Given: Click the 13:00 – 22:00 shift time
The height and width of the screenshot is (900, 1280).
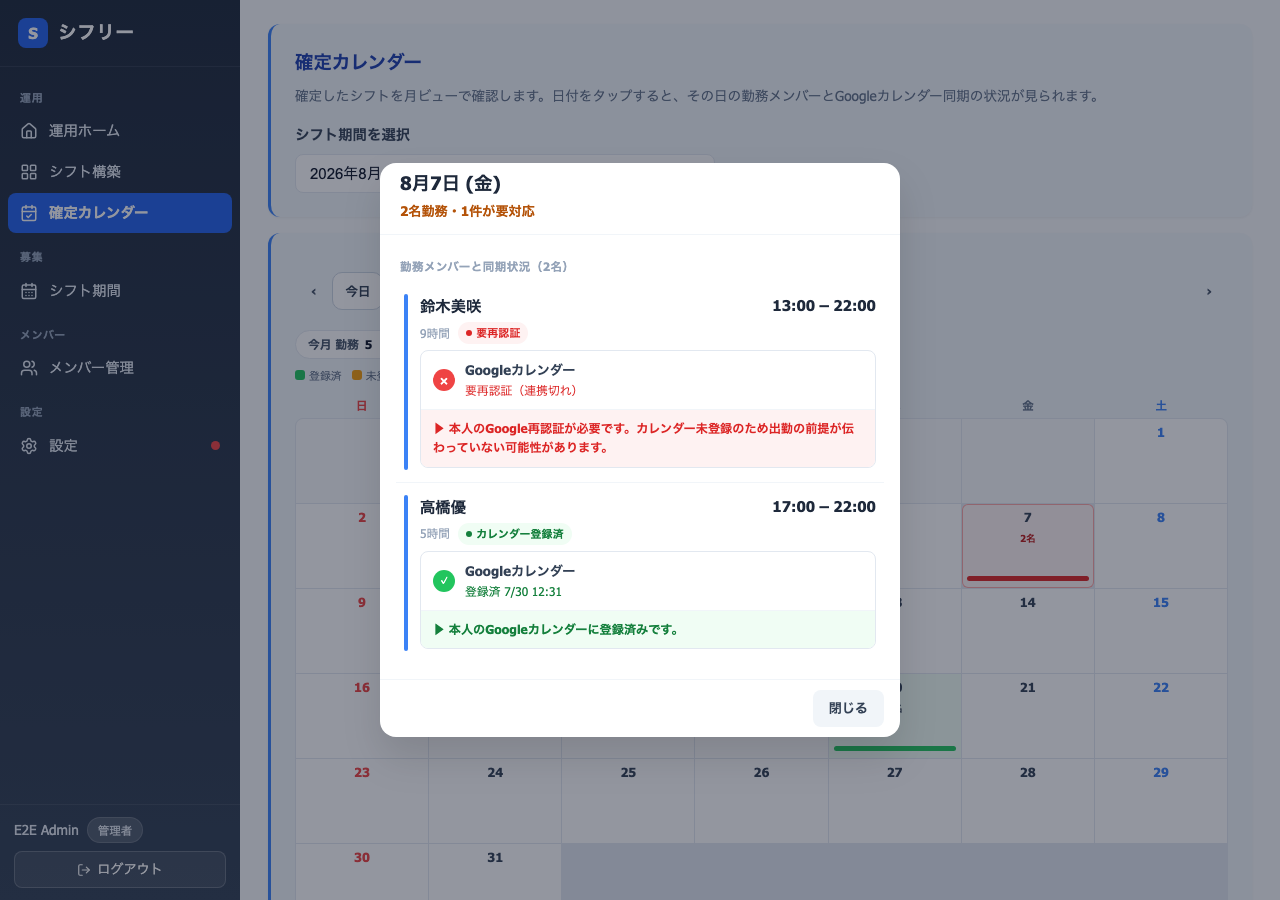Looking at the screenshot, I should [x=824, y=306].
